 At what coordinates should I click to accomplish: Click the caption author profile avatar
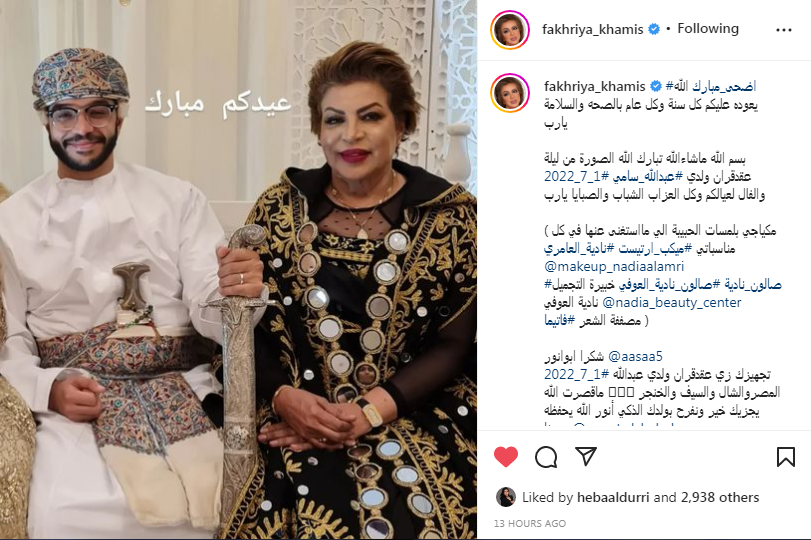(510, 93)
